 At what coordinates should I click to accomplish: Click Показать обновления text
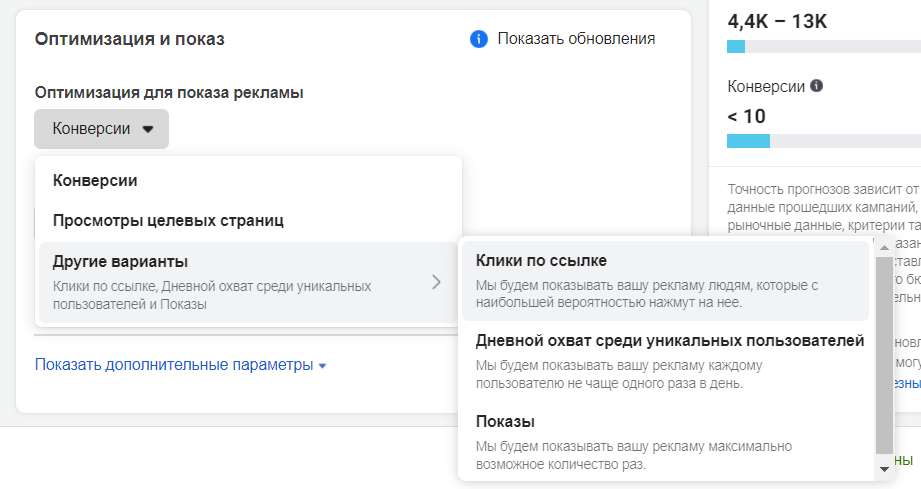[576, 39]
